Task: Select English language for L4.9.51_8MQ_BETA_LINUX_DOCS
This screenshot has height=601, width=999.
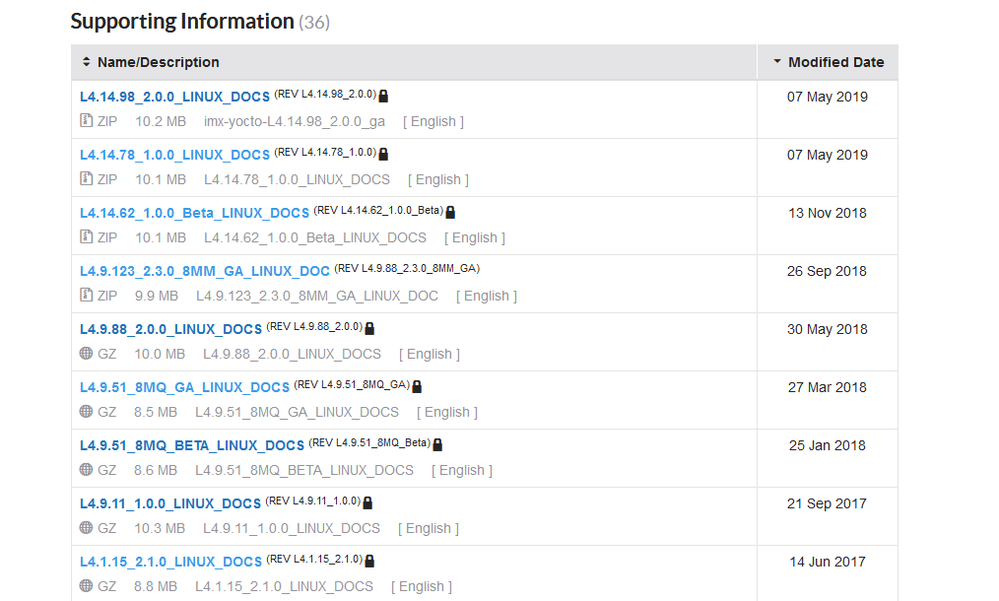Action: (x=462, y=470)
